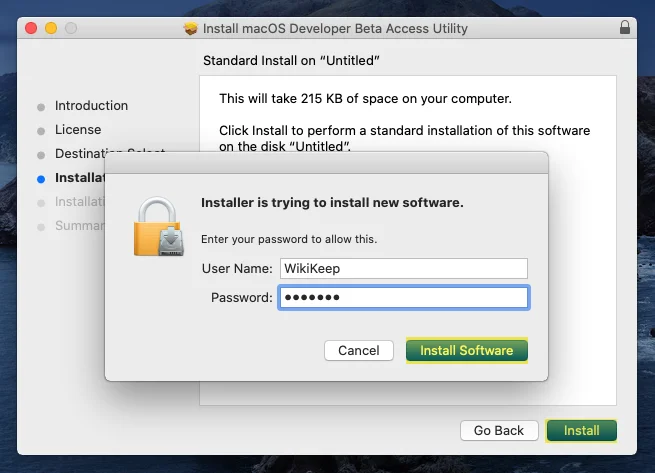Screen dimensions: 655x473
Task: Focus the User Name text field
Action: click(404, 268)
